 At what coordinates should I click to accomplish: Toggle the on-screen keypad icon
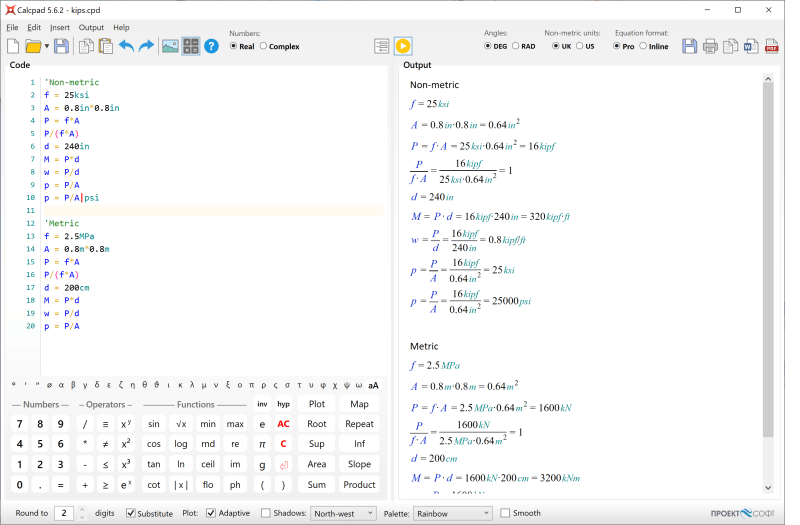click(x=191, y=46)
